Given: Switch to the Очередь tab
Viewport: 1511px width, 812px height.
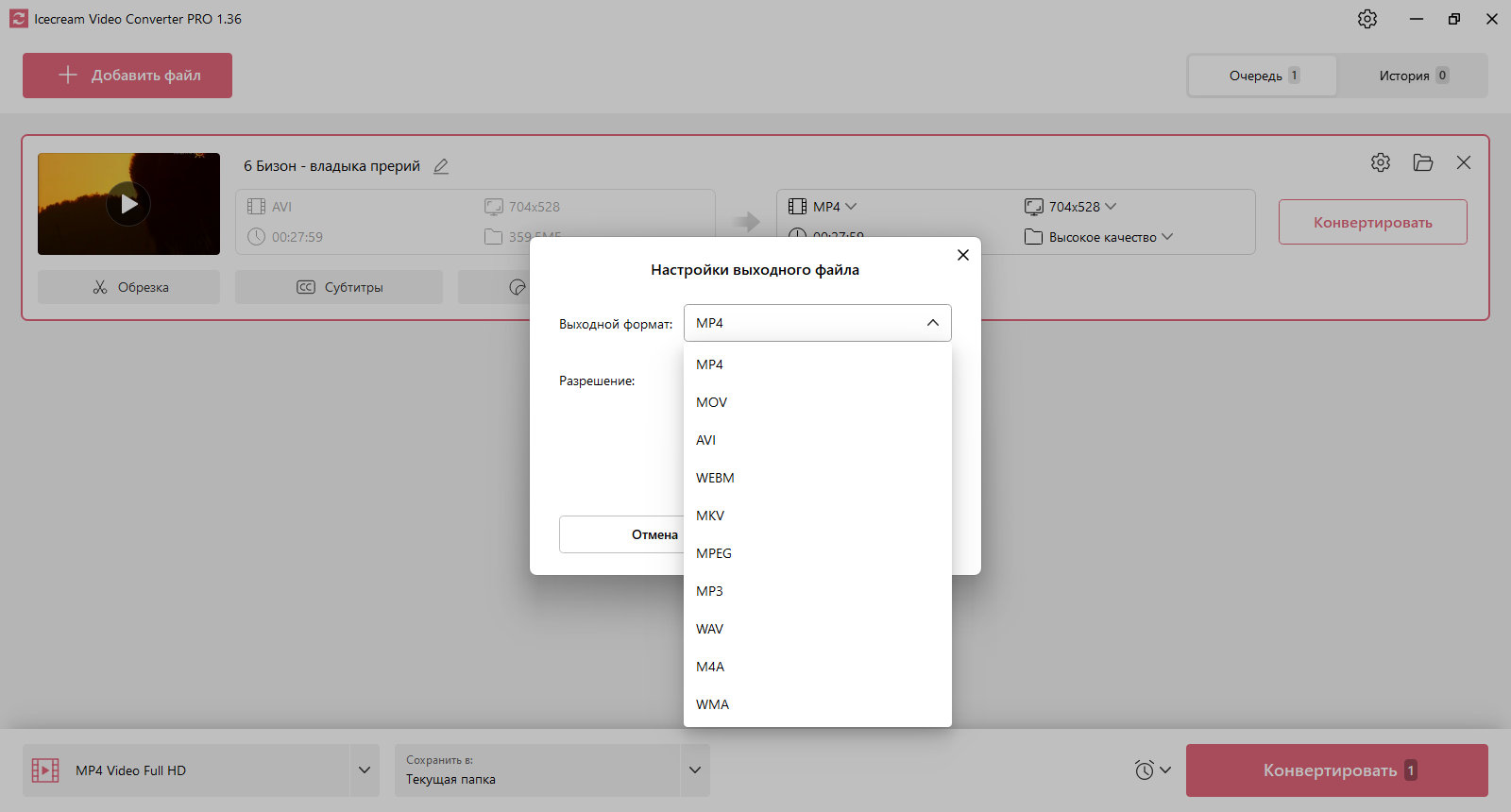Looking at the screenshot, I should click(1264, 76).
